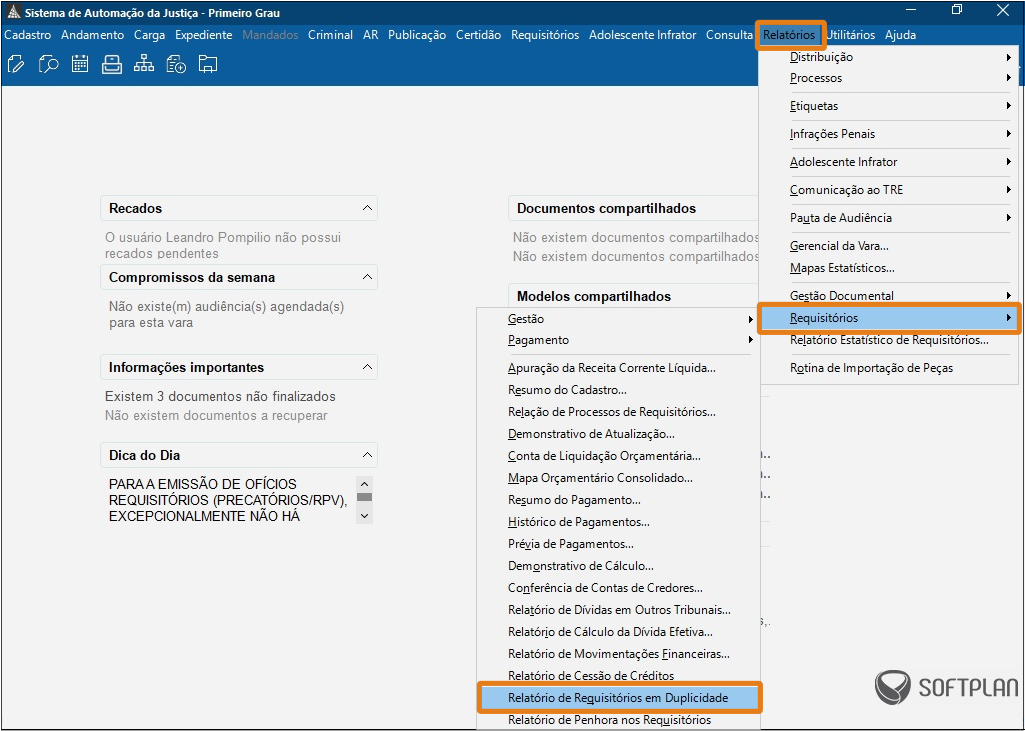Open the Ajuda menu
The image size is (1025, 731).
pyautogui.click(x=900, y=35)
